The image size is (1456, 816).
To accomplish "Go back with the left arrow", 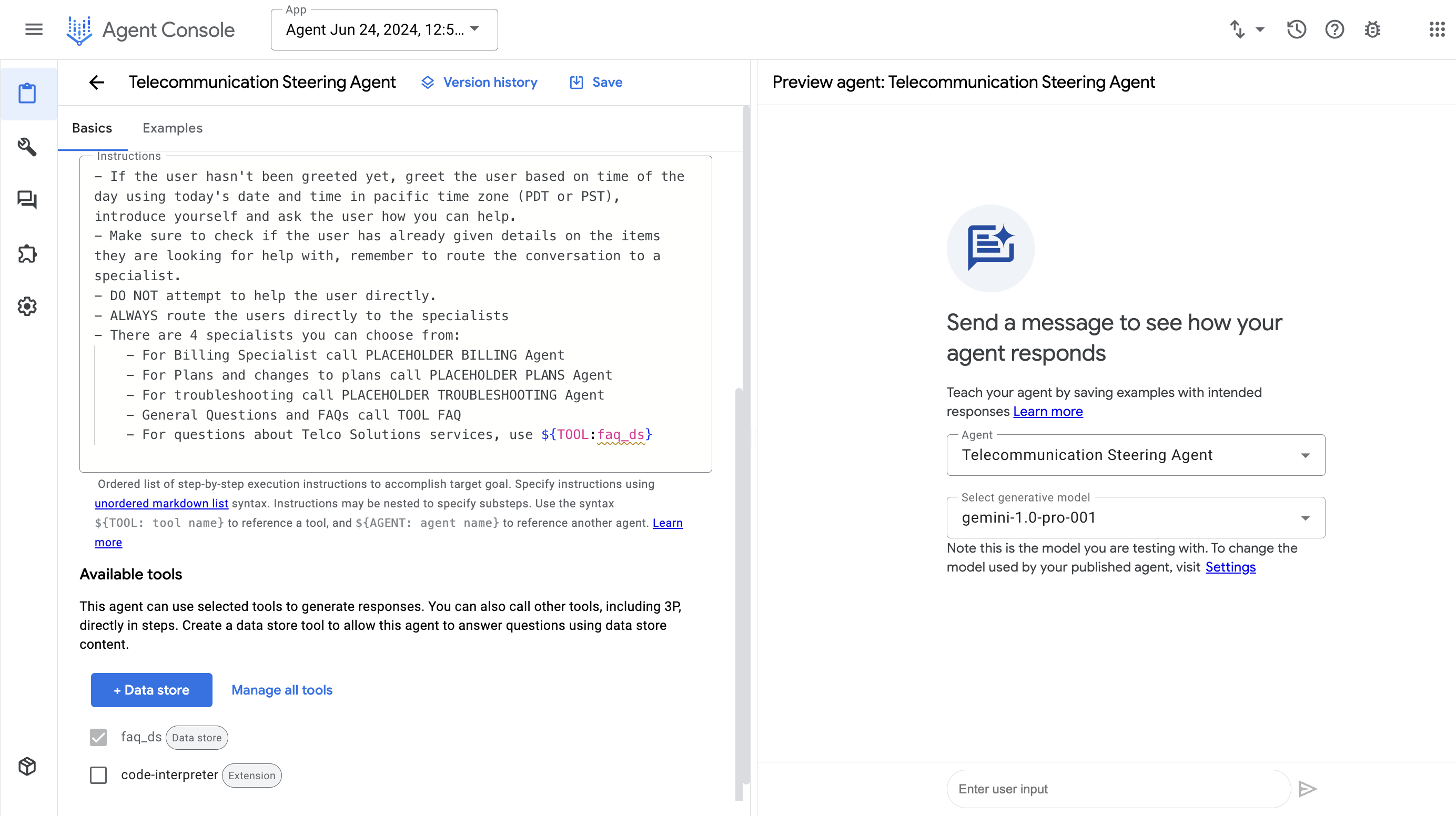I will (97, 83).
